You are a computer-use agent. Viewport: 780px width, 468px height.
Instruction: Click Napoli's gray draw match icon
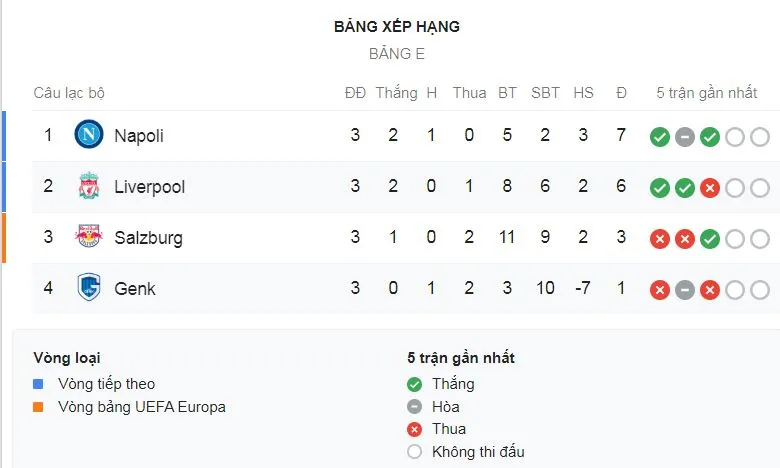[685, 137]
